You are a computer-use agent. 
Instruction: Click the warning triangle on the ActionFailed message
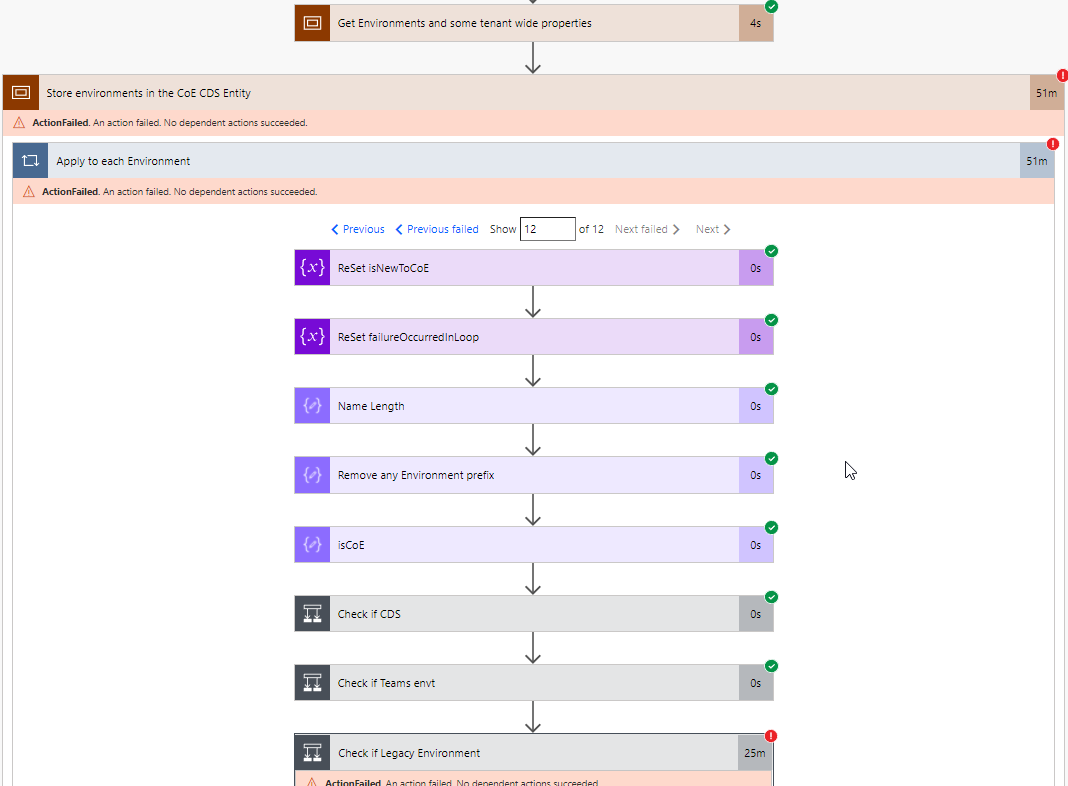(18, 121)
